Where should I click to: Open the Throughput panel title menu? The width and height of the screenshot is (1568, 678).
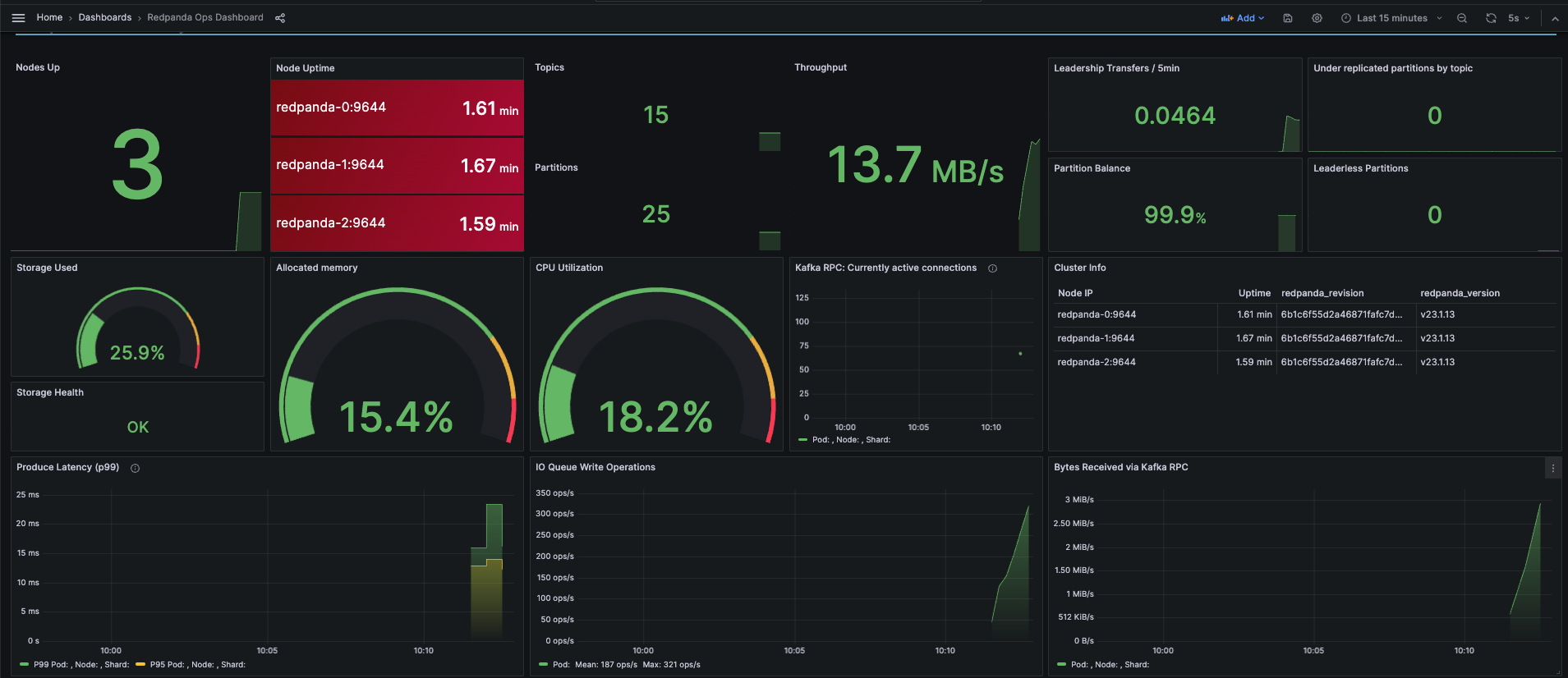(x=821, y=67)
